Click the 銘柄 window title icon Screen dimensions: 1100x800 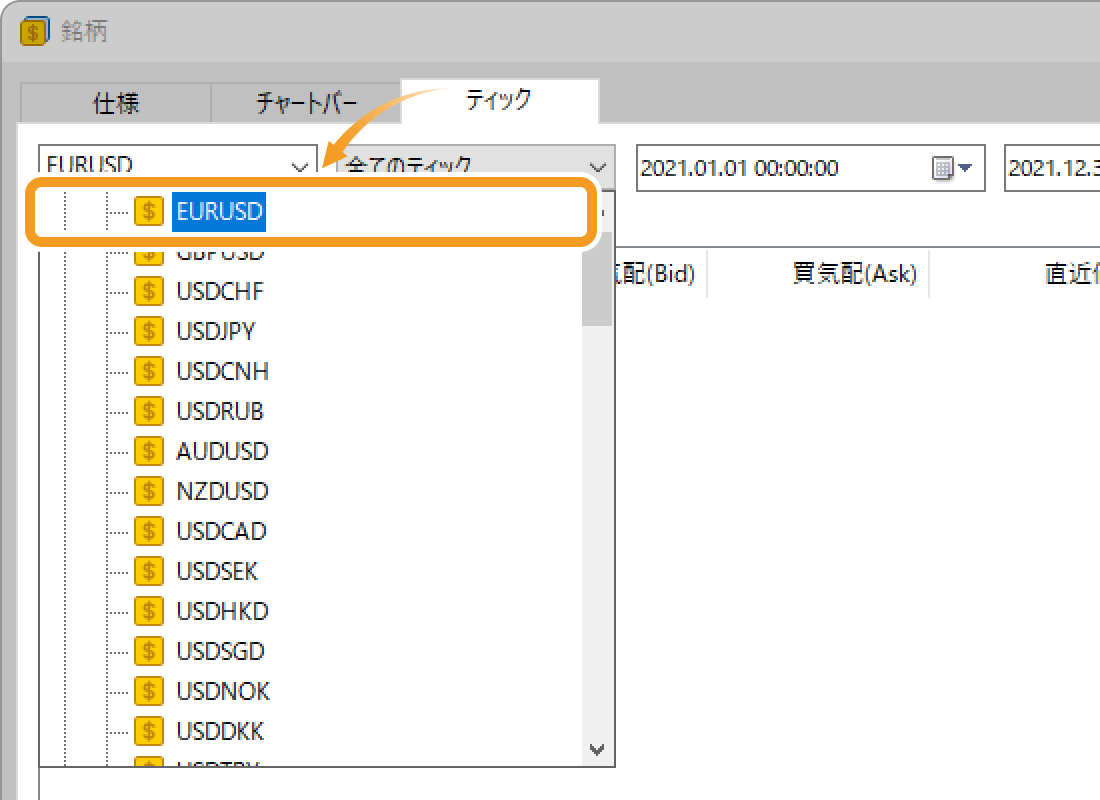tap(34, 32)
